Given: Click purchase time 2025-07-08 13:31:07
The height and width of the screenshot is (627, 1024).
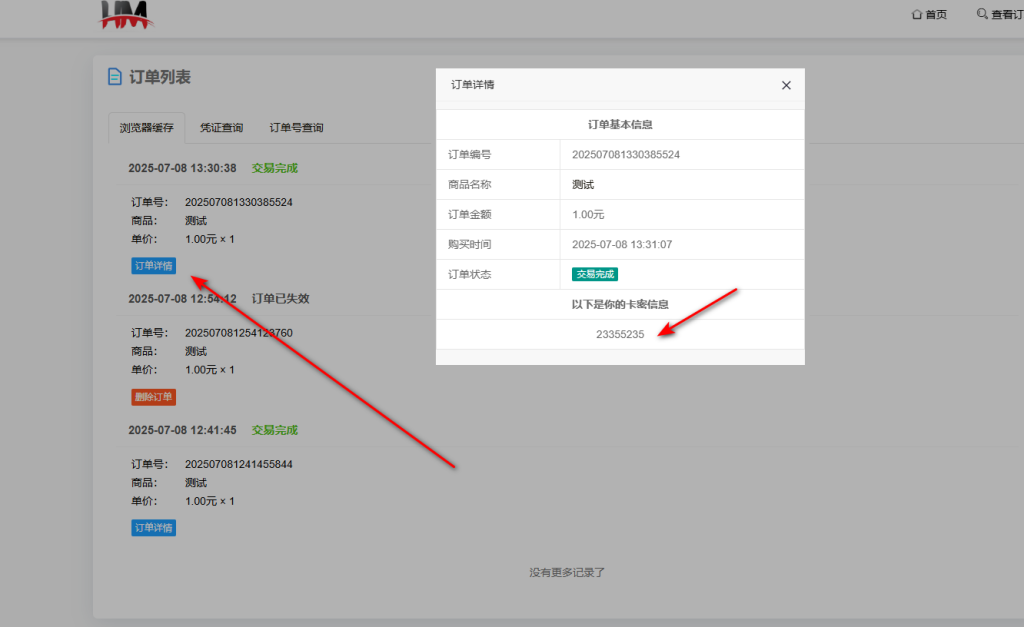Looking at the screenshot, I should click(x=622, y=245).
